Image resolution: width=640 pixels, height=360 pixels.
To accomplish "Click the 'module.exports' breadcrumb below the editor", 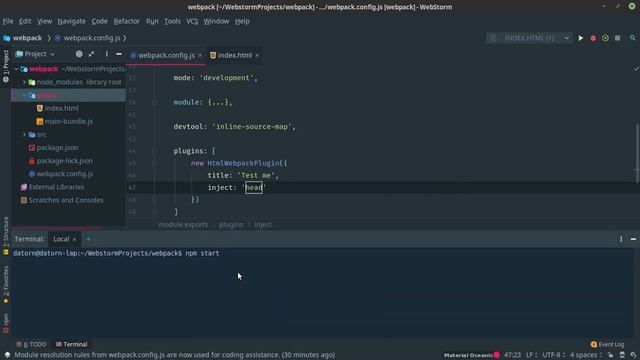I will 183,224.
